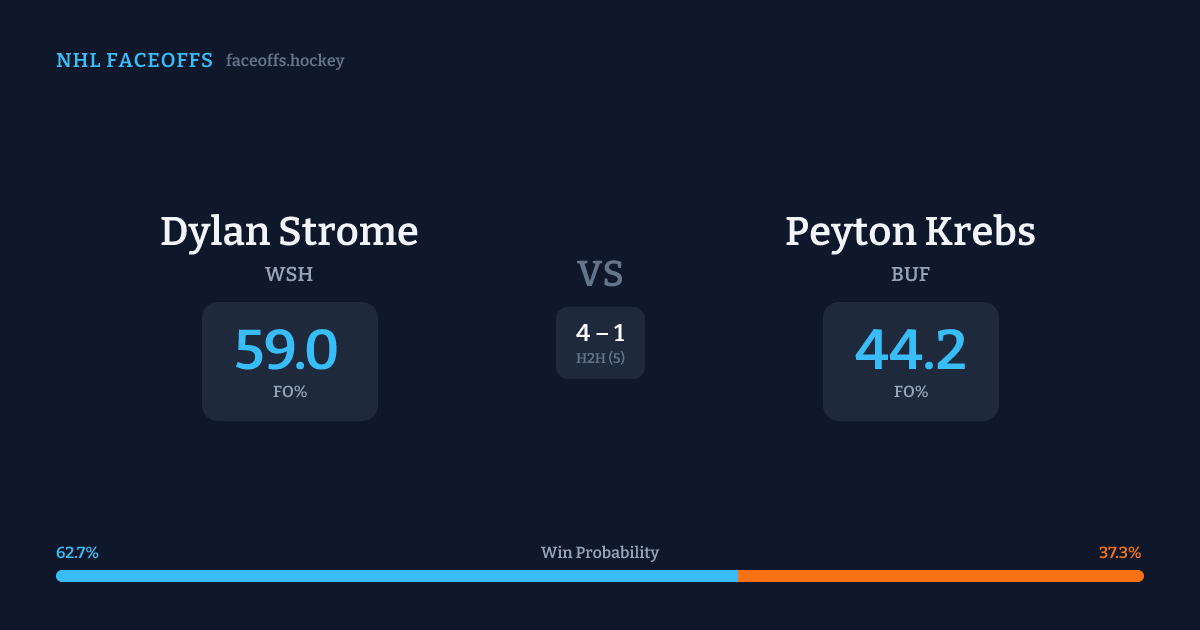
Task: Click the FO% label under 44.2
Action: 911,392
